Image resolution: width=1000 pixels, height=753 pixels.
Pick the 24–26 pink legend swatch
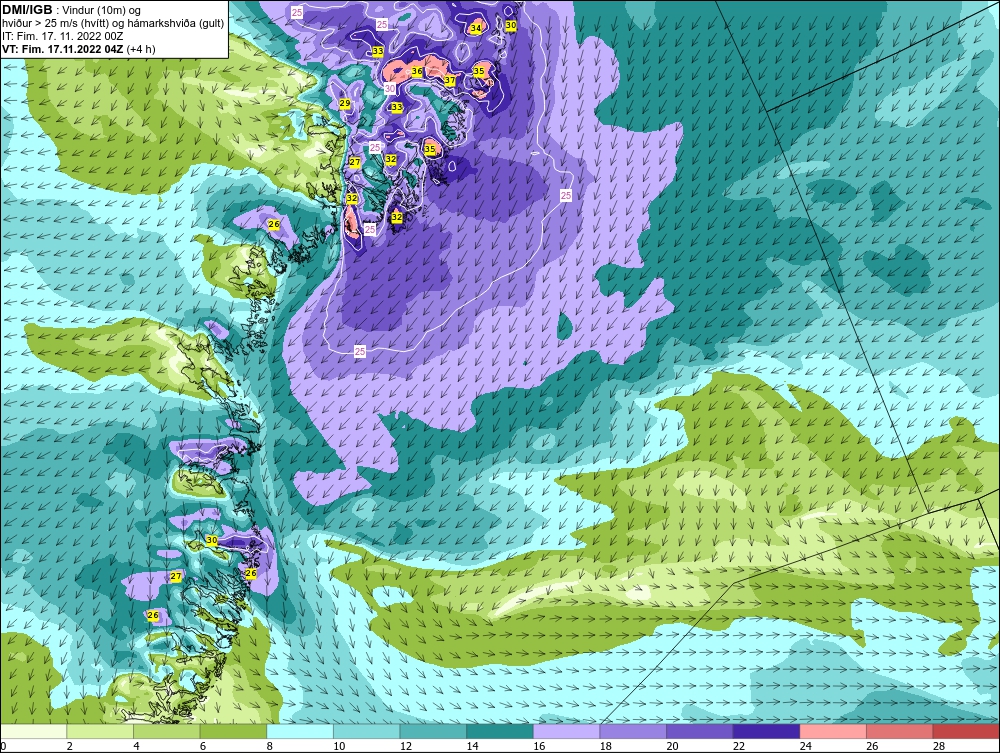tap(833, 731)
